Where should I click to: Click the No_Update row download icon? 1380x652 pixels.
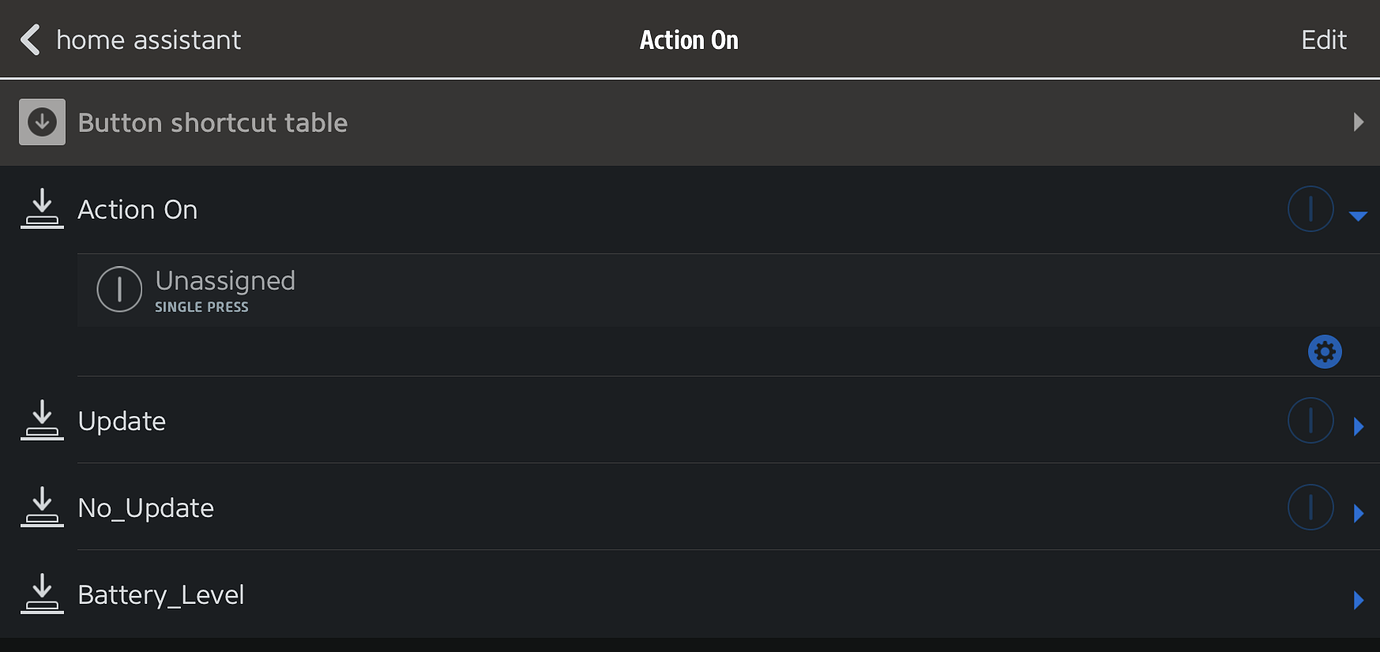[x=42, y=508]
